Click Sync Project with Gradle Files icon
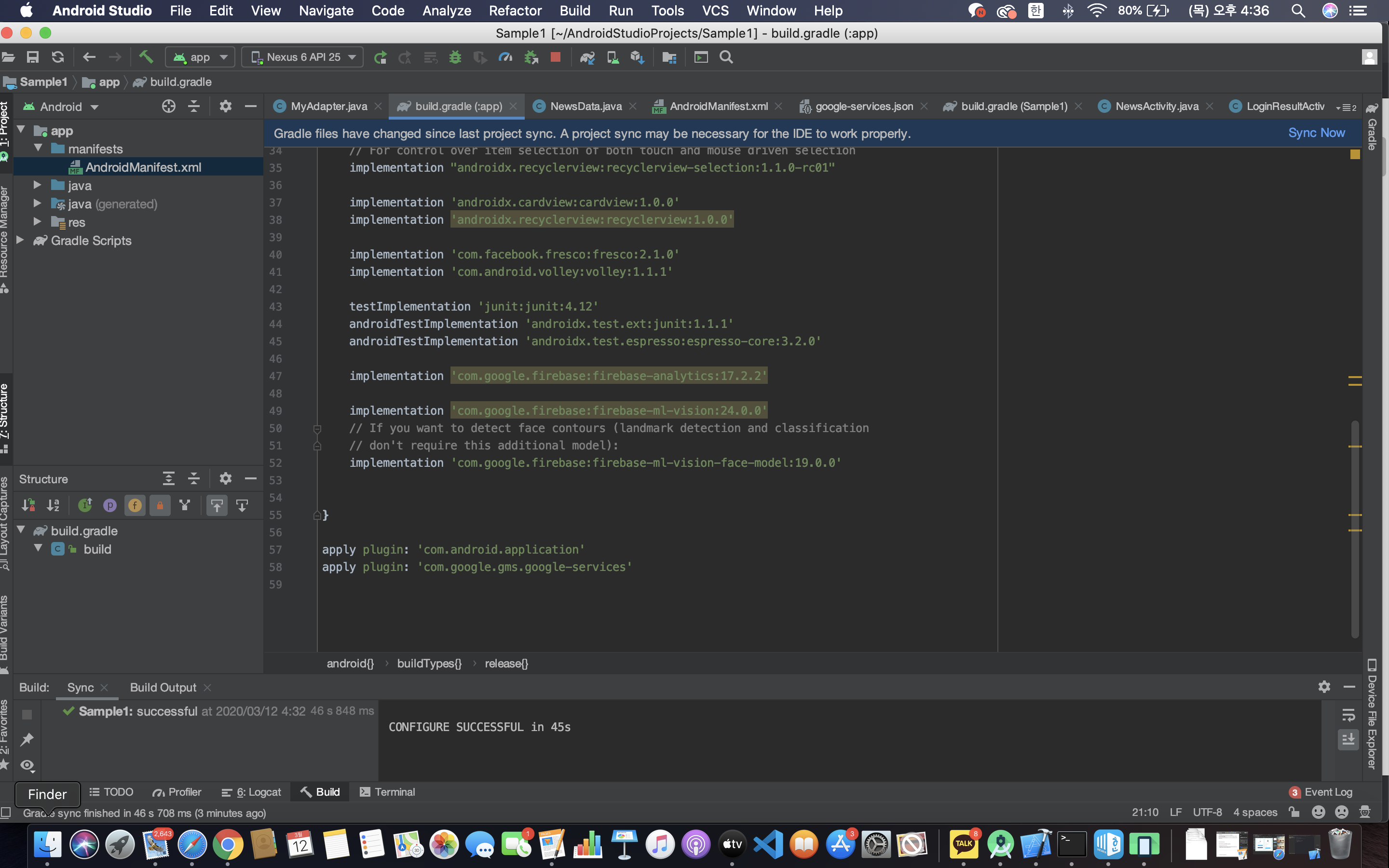Image resolution: width=1389 pixels, height=868 pixels. pos(587,57)
